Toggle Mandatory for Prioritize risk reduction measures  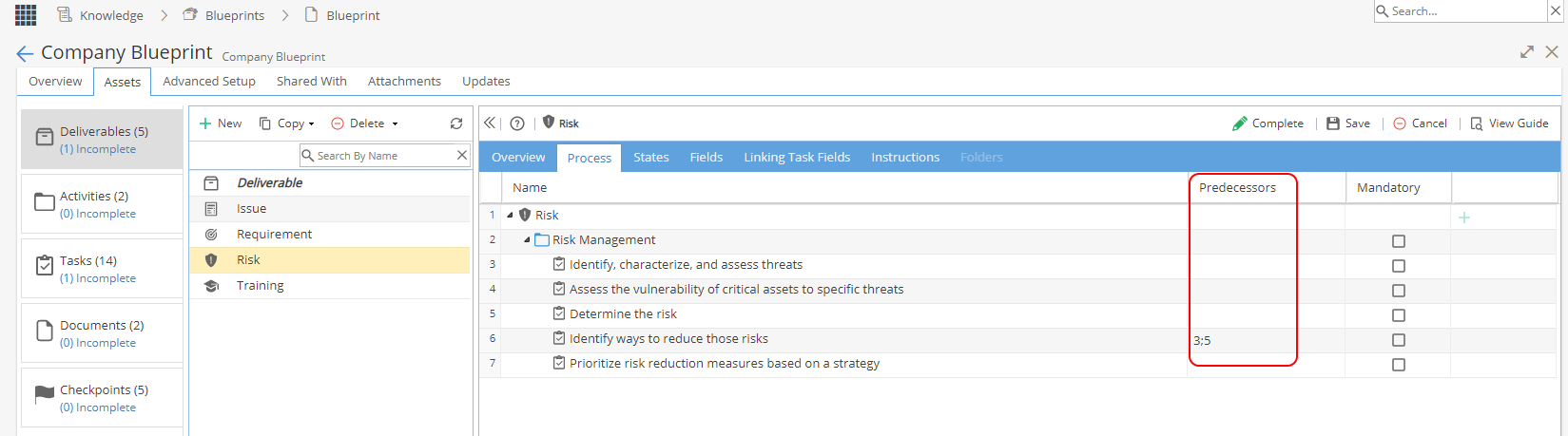pyautogui.click(x=1399, y=365)
